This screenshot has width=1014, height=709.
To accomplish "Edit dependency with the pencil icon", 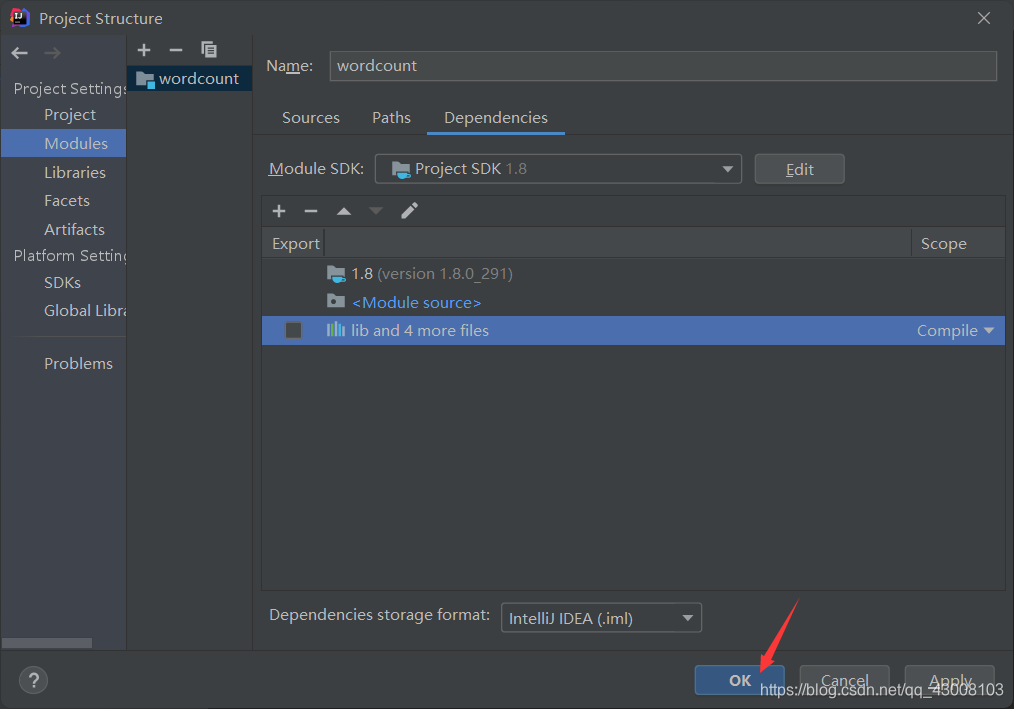I will [x=409, y=211].
